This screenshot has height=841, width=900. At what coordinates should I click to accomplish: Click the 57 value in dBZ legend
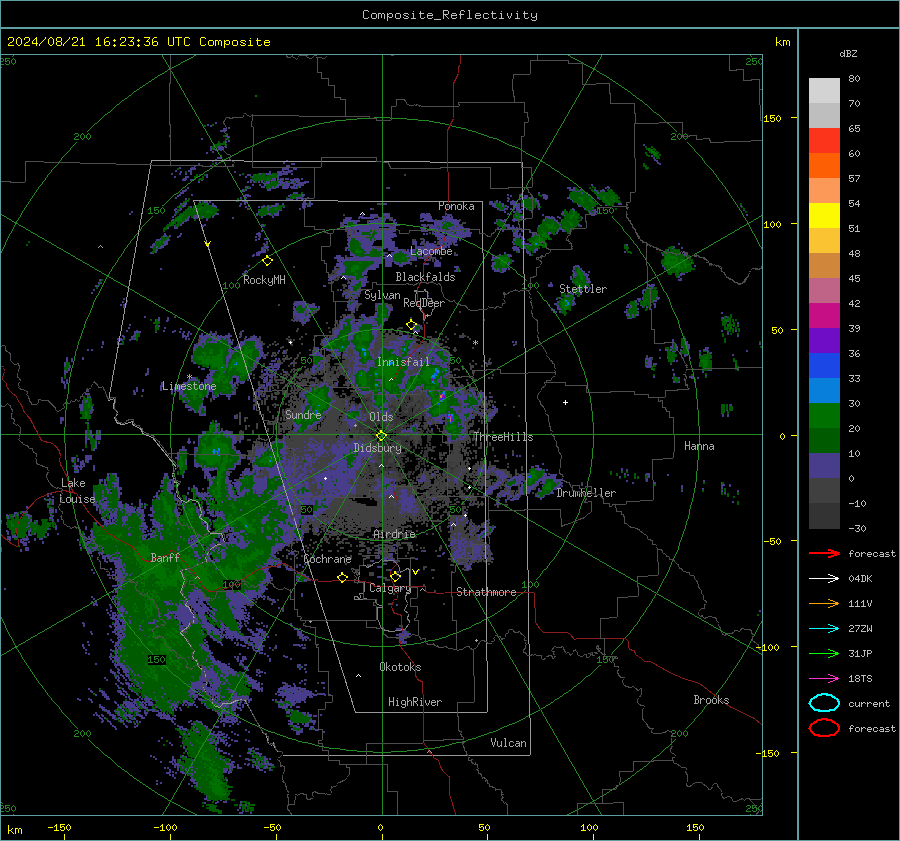854,179
